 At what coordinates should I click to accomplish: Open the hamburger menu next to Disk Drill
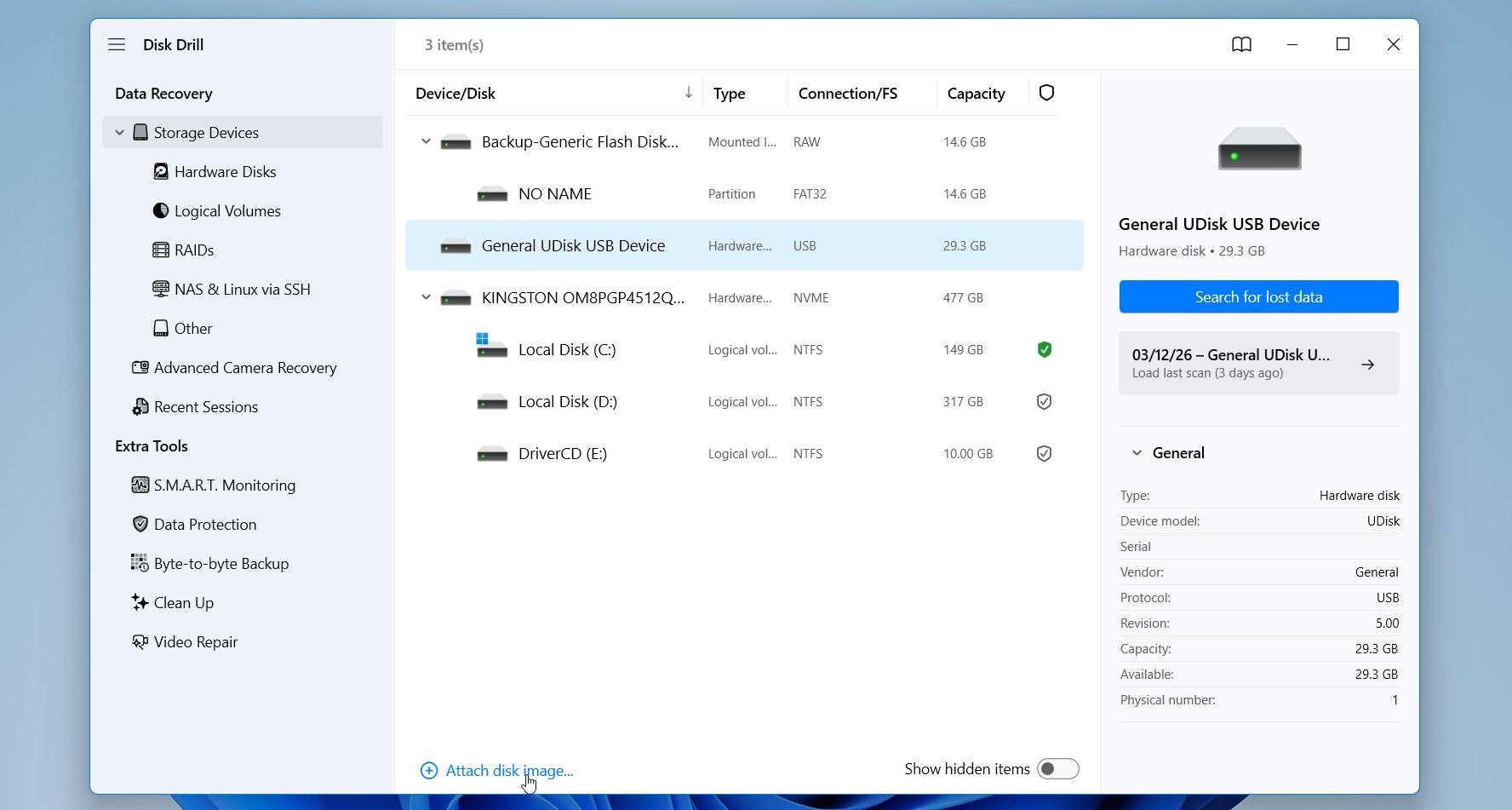coord(117,44)
